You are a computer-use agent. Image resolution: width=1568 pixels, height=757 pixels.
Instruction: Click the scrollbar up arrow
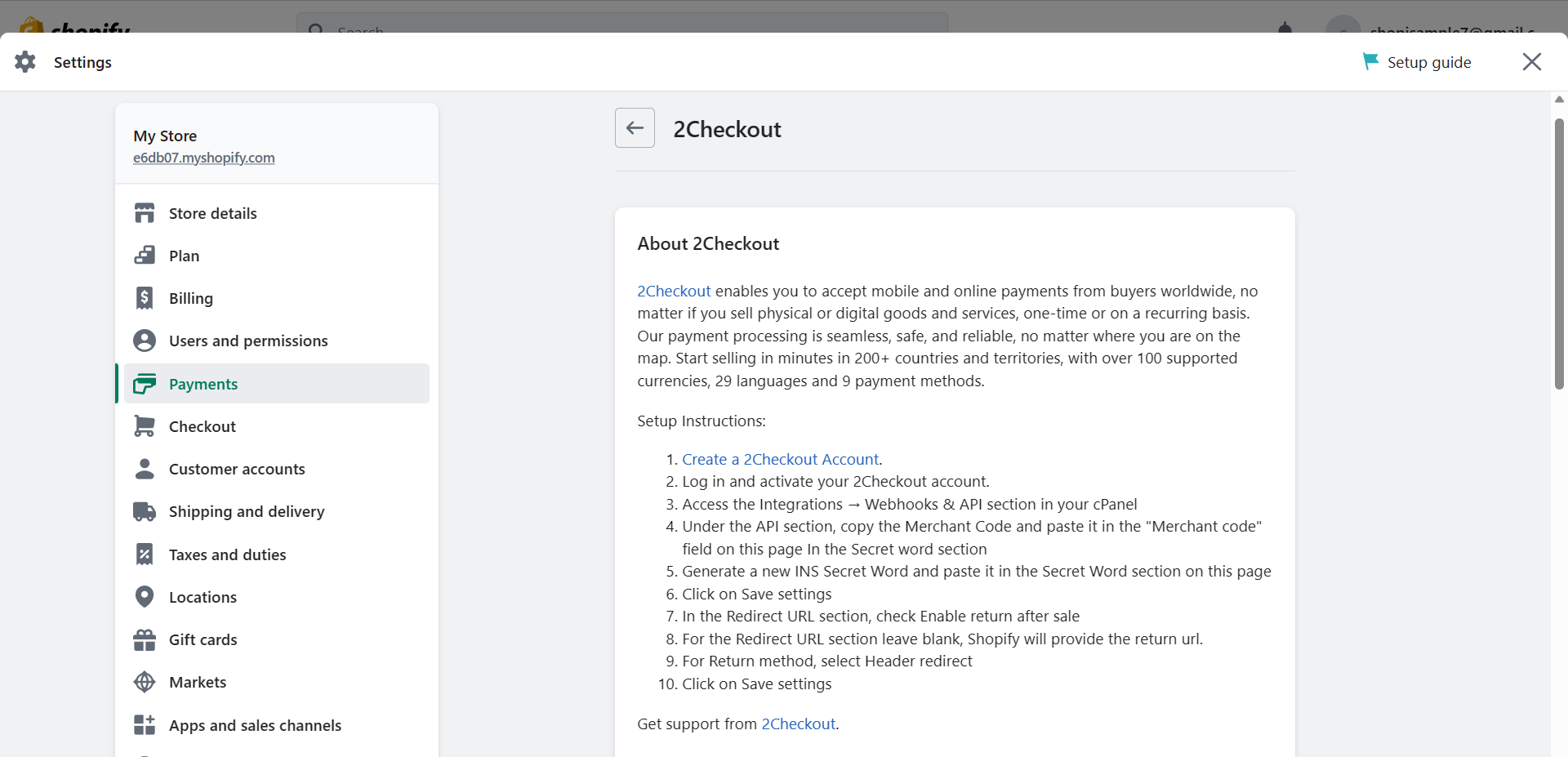click(1559, 100)
